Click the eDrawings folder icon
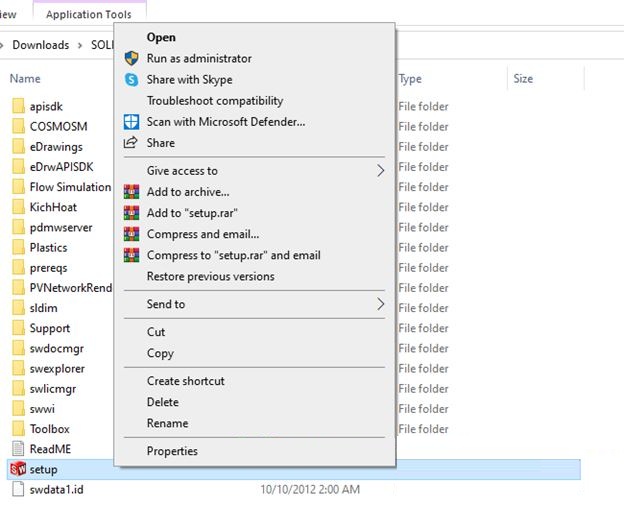The width and height of the screenshot is (624, 506). point(18,147)
